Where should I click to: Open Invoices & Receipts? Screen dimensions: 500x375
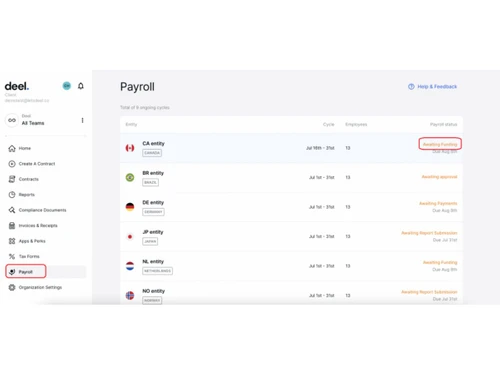(38, 225)
